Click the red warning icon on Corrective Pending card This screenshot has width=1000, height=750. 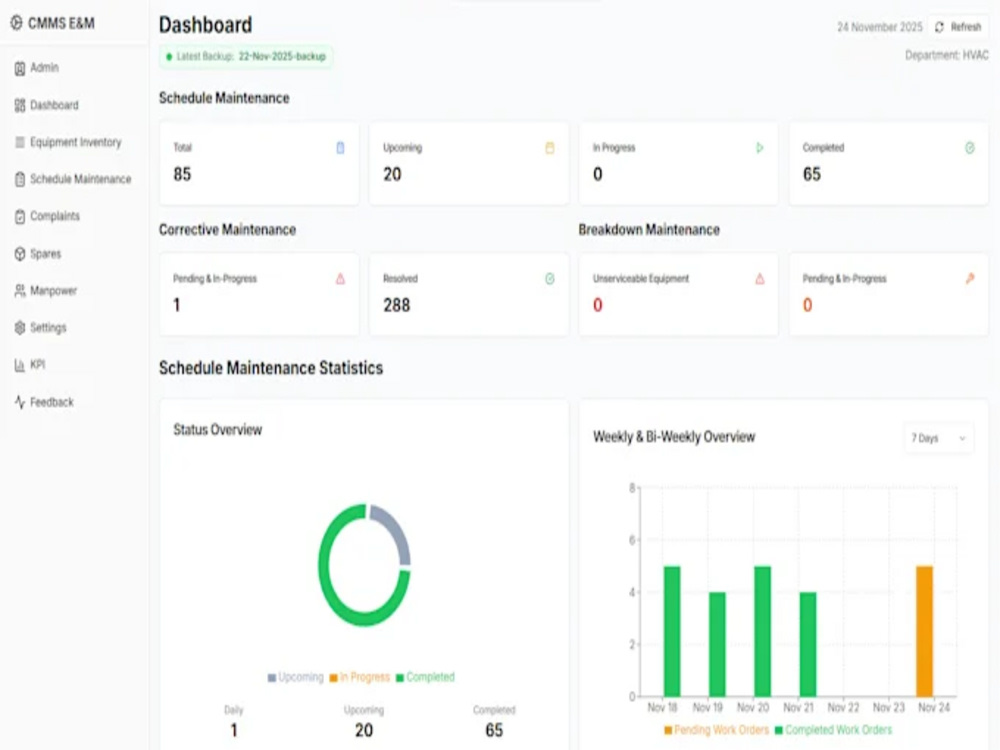click(x=340, y=279)
